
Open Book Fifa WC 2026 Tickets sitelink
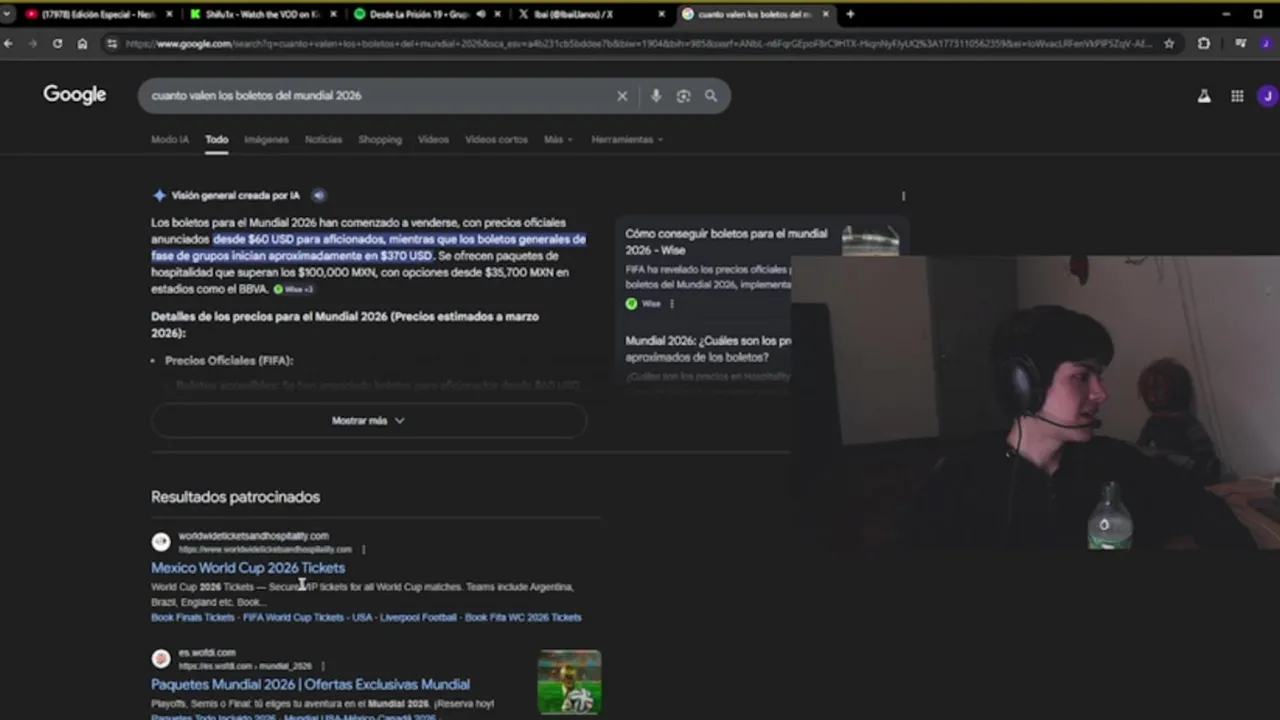coord(523,618)
